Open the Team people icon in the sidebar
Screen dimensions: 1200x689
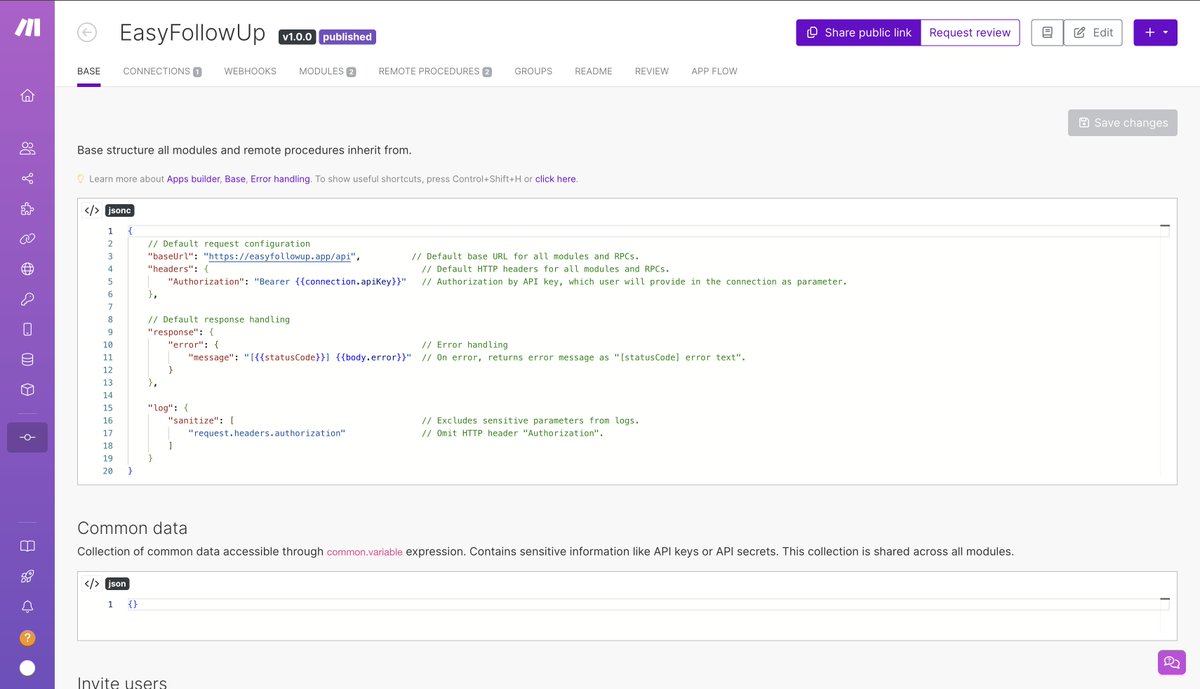click(27, 148)
